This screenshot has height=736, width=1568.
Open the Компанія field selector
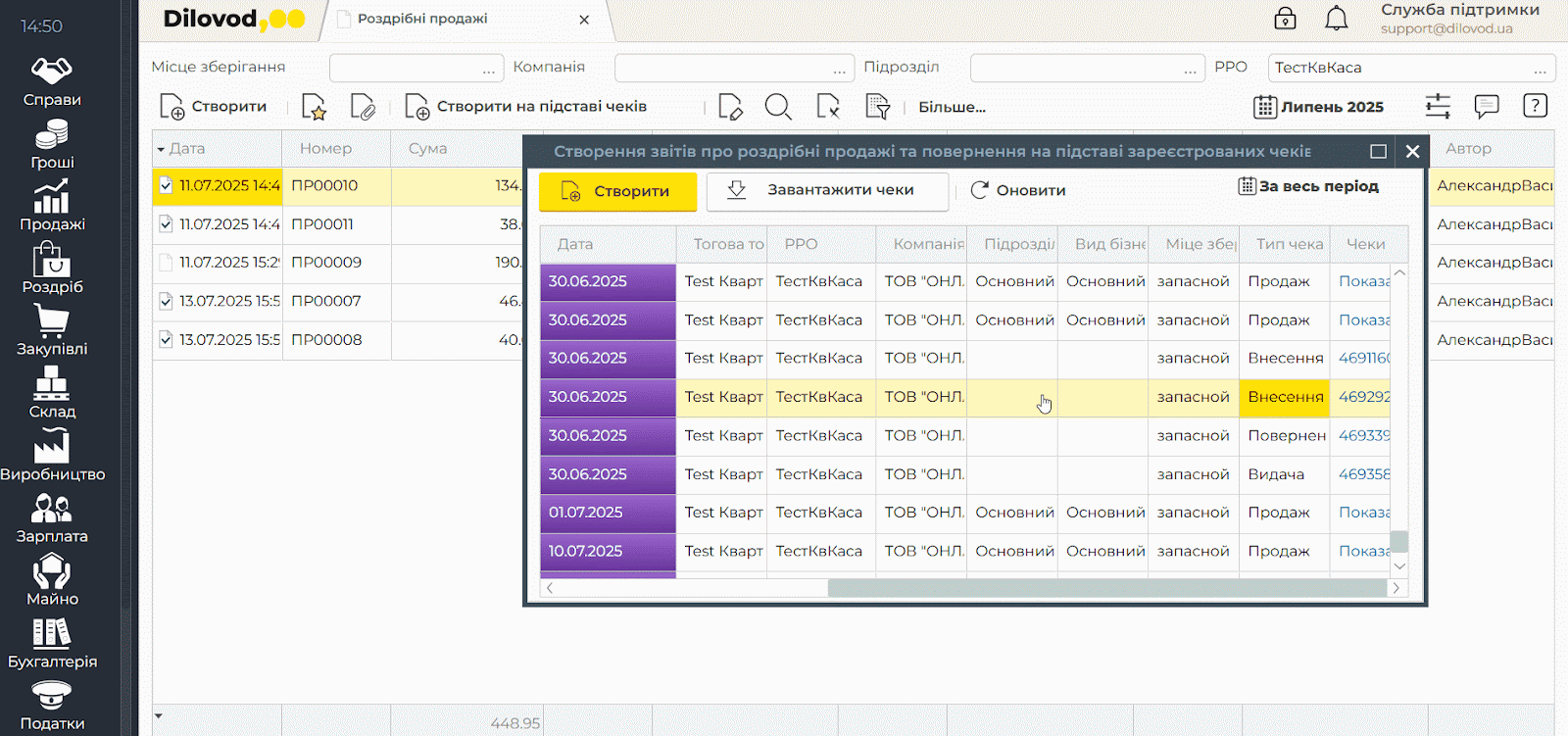[x=839, y=69]
